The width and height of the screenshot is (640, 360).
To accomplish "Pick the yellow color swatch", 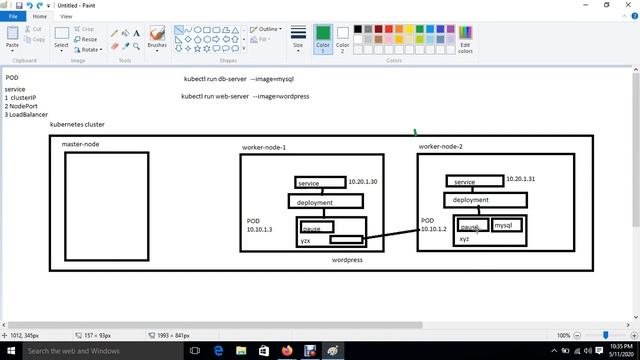I will (409, 29).
